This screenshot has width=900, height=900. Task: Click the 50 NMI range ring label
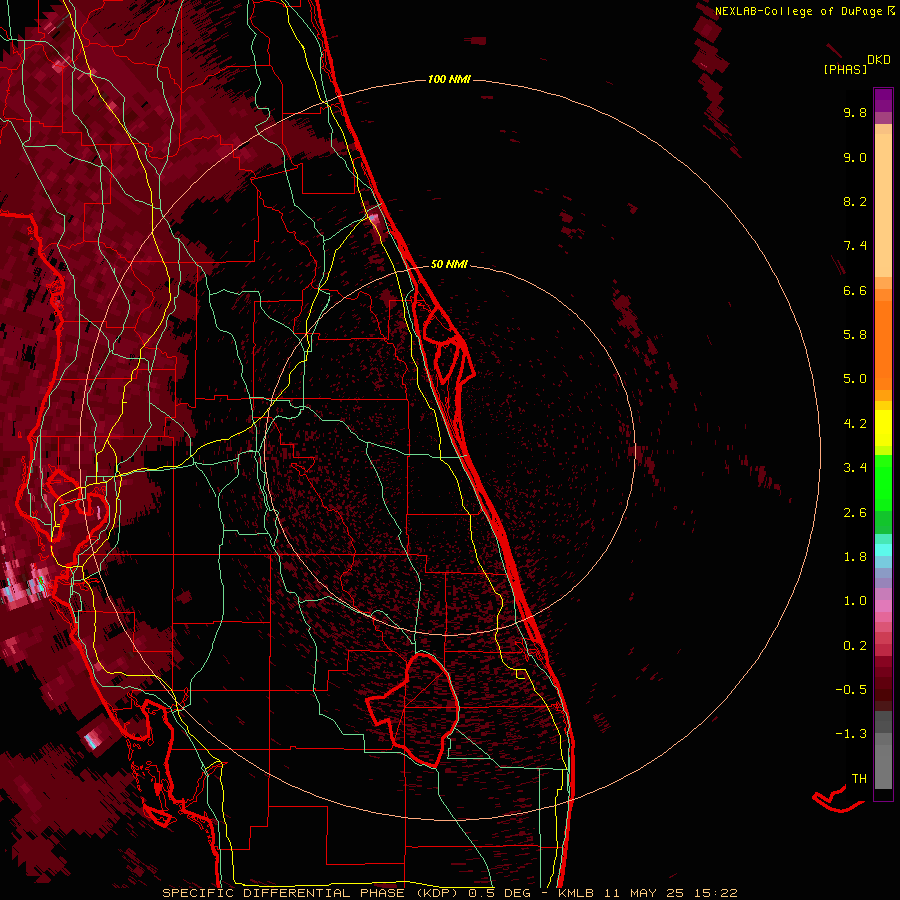pos(449,264)
